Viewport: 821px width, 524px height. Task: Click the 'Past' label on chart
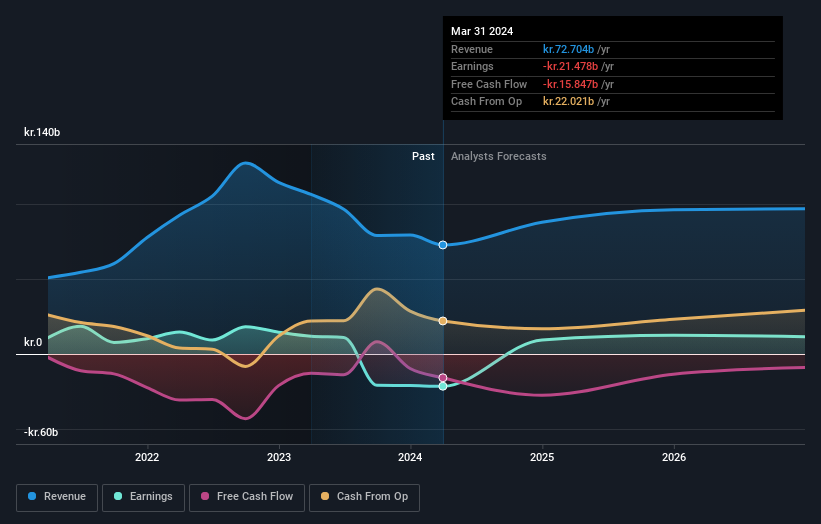point(423,156)
